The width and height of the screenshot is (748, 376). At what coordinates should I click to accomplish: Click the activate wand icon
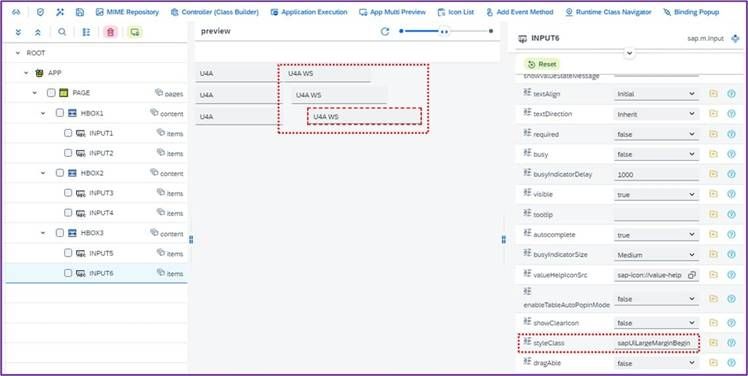[60, 12]
